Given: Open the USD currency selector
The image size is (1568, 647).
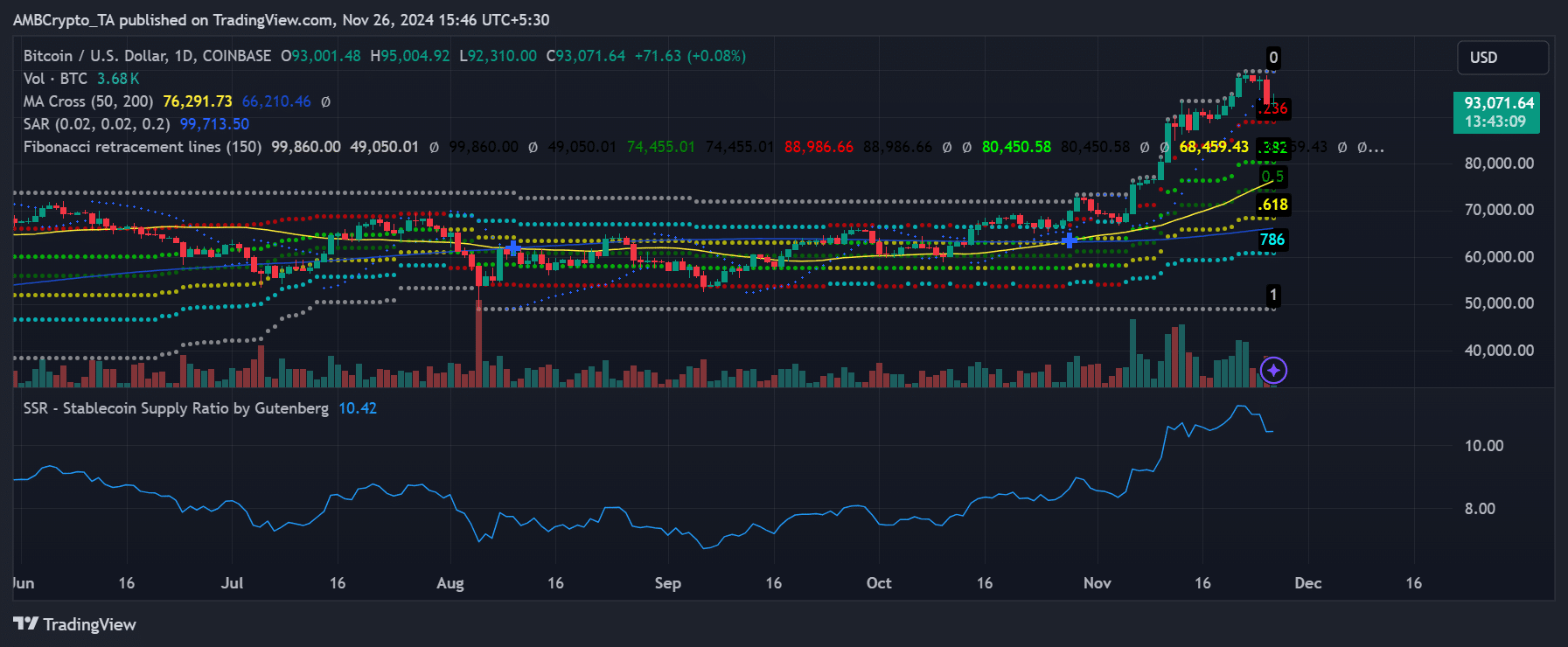Looking at the screenshot, I should [1502, 58].
